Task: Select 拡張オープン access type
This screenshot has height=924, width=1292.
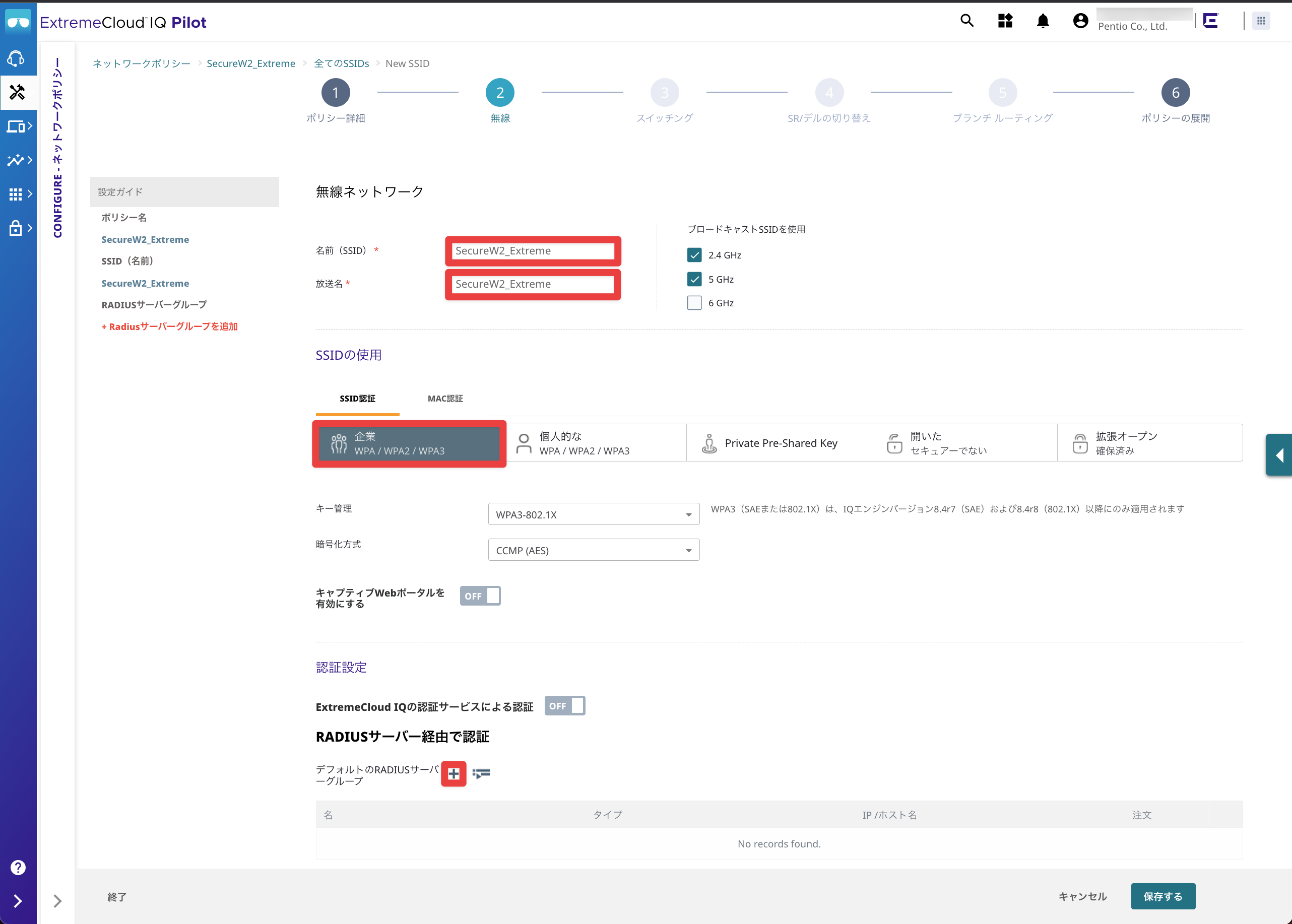Action: (1150, 443)
